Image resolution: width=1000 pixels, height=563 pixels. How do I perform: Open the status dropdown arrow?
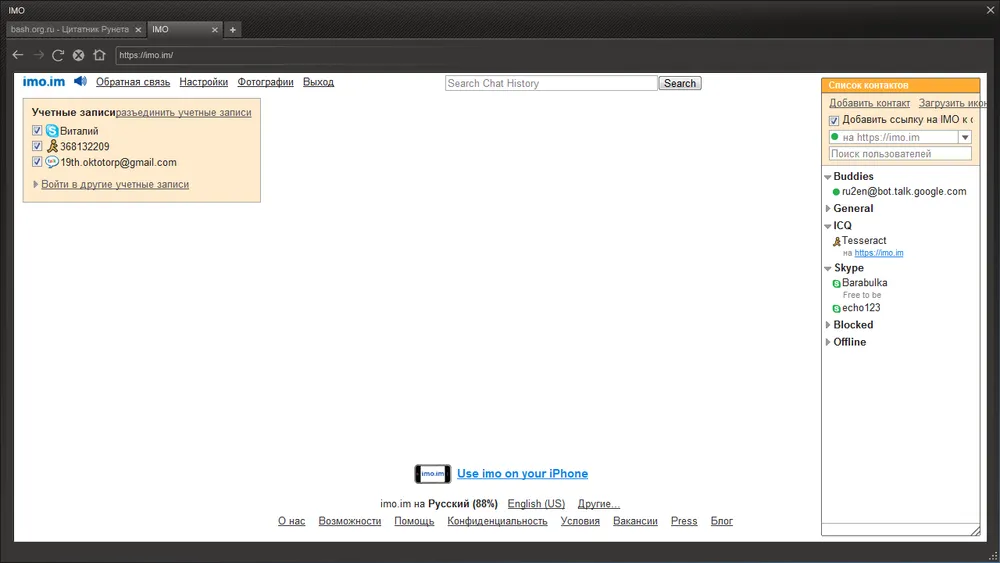tap(965, 137)
